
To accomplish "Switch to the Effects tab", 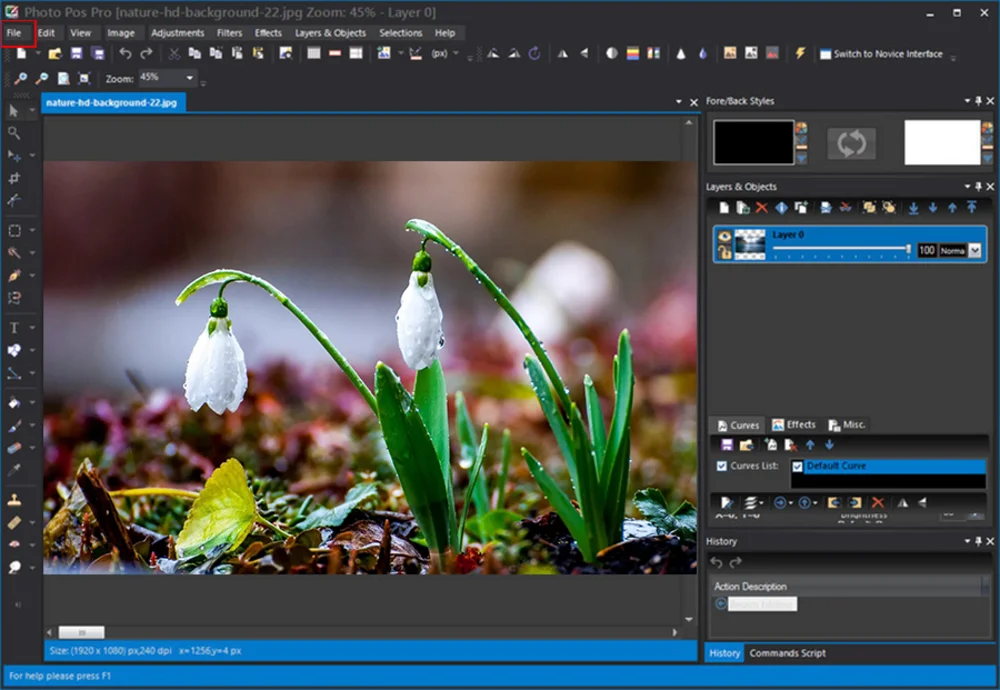I will (x=794, y=425).
